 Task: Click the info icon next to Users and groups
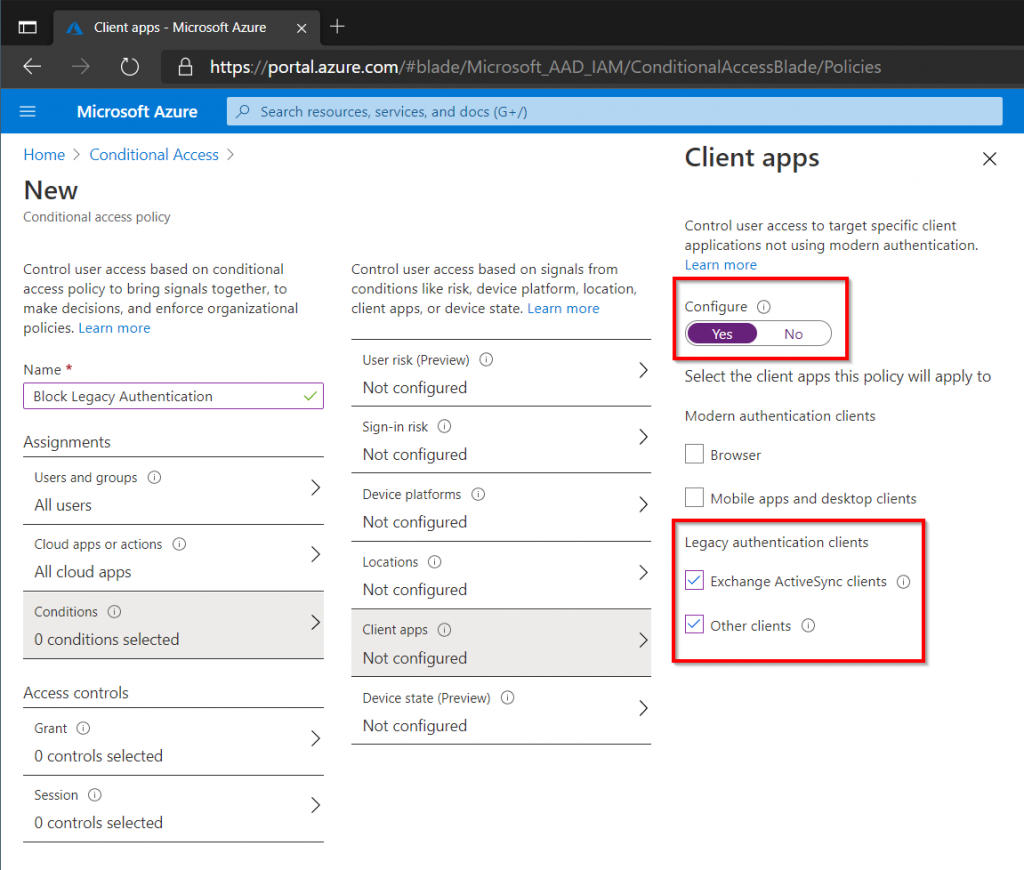[x=154, y=477]
